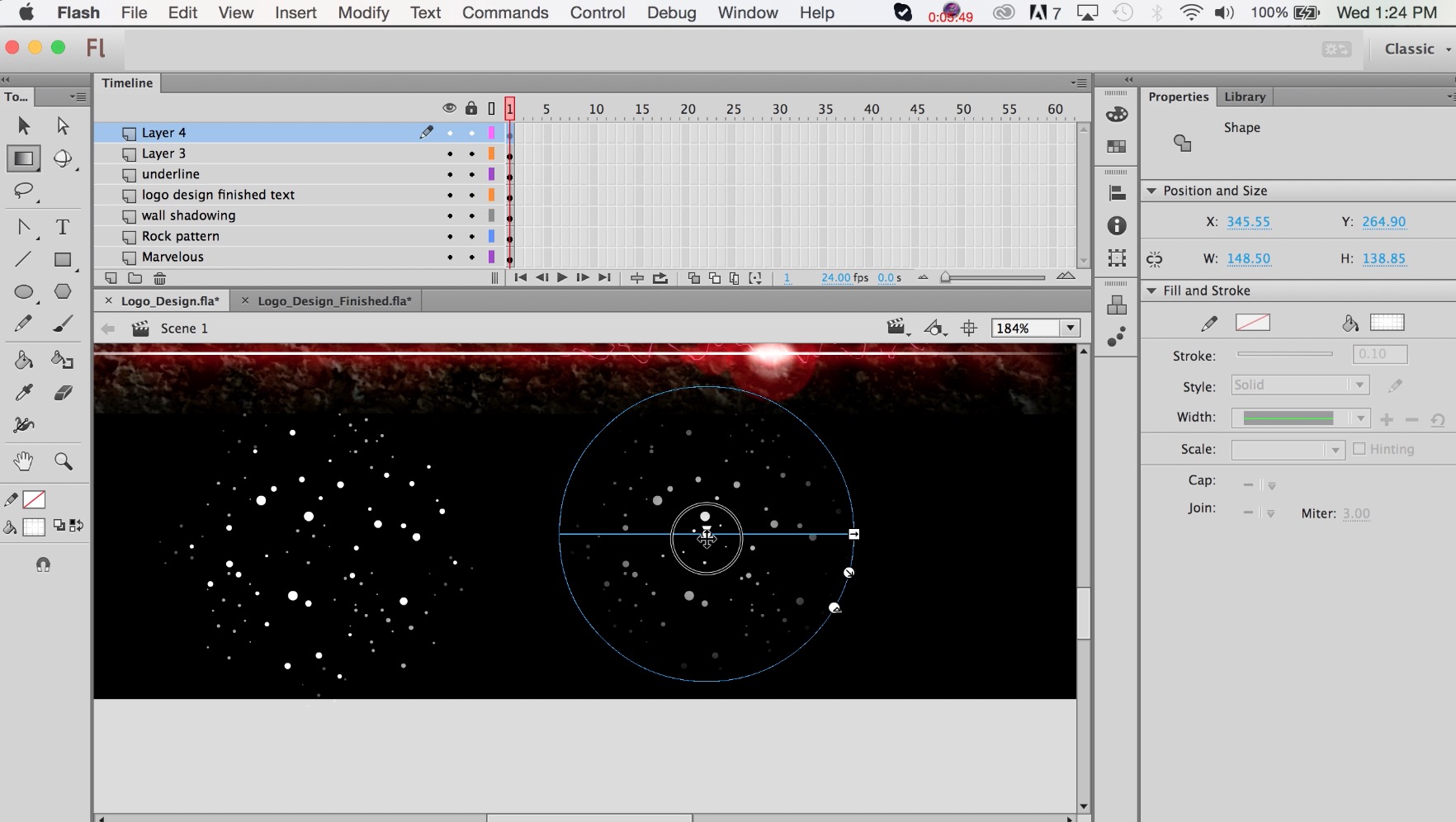The height and width of the screenshot is (822, 1456).
Task: Open the Modify menu
Action: coord(362,12)
